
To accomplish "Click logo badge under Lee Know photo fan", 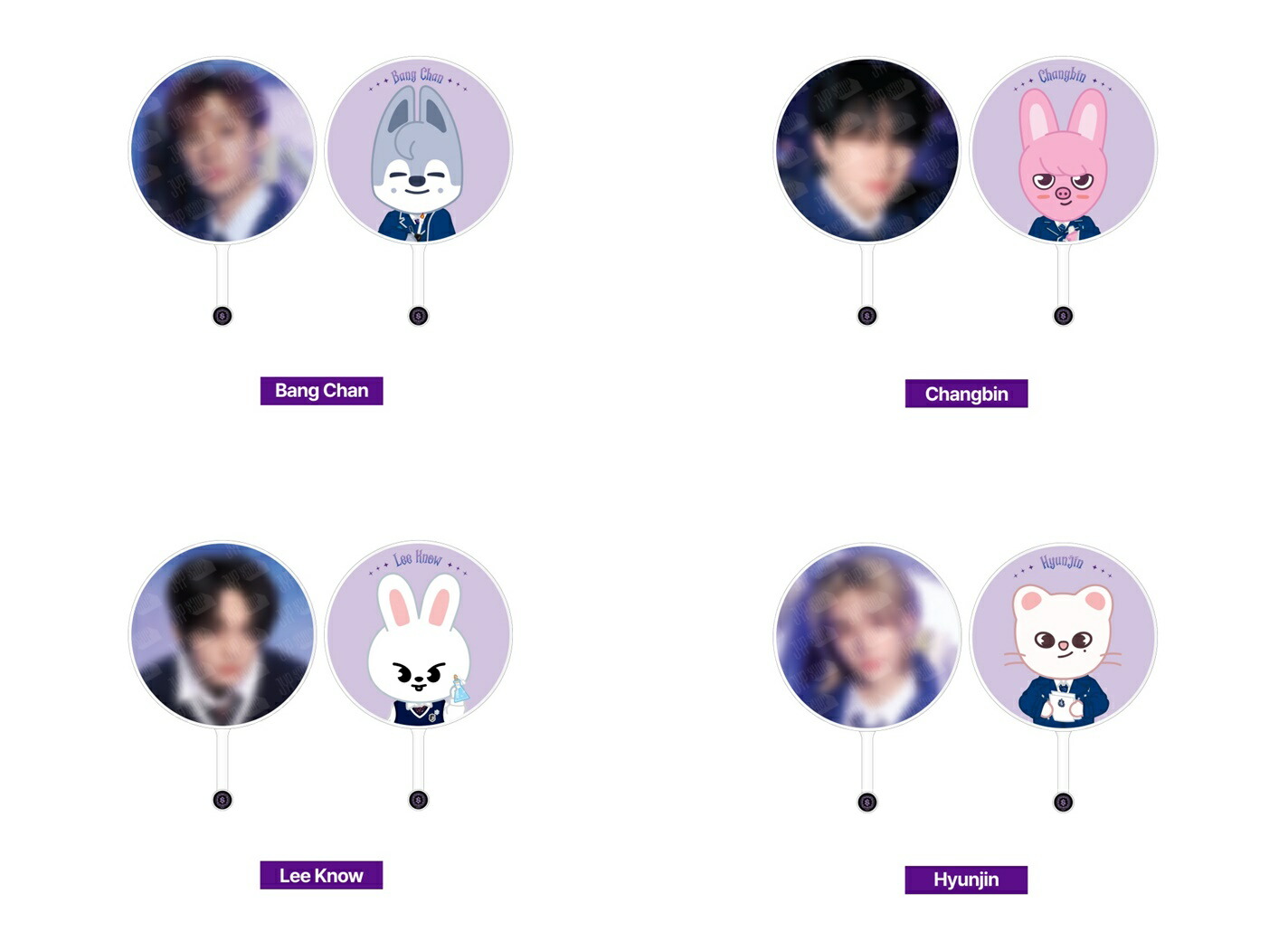I will (223, 800).
